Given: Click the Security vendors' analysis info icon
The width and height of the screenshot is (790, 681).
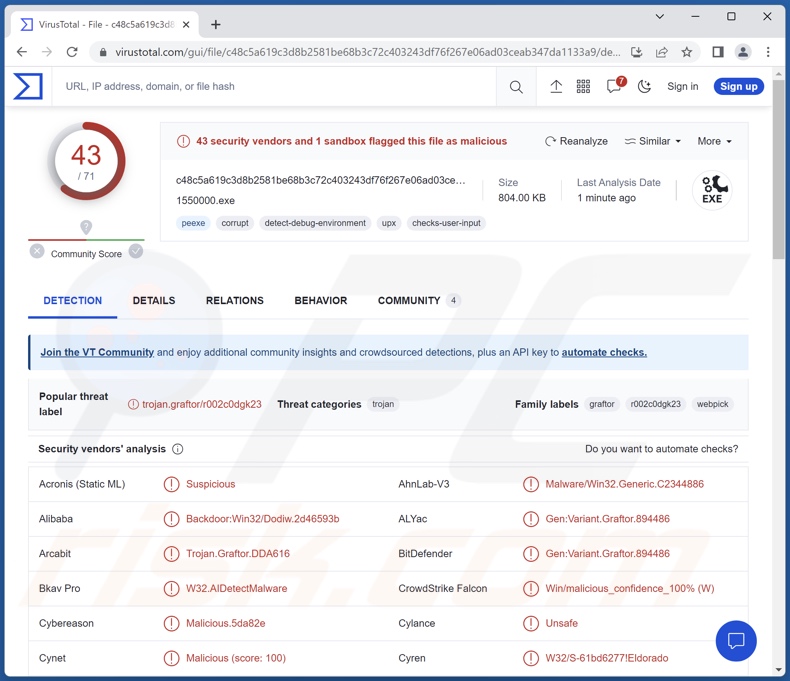Looking at the screenshot, I should (177, 449).
